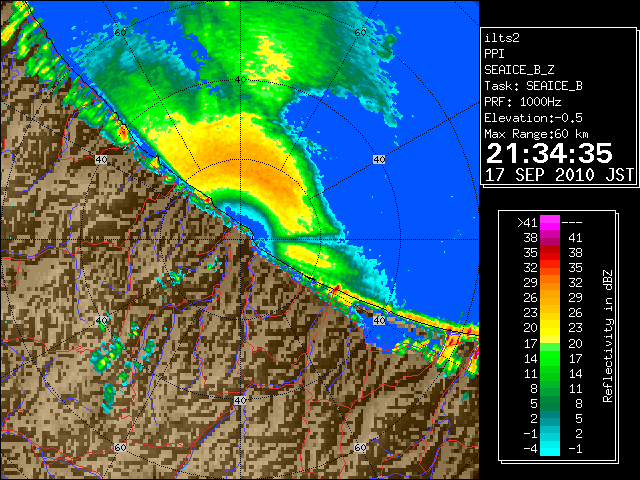Image resolution: width=640 pixels, height=480 pixels.
Task: Pick the yellow 20 dBZ color swatch
Action: click(x=550, y=328)
